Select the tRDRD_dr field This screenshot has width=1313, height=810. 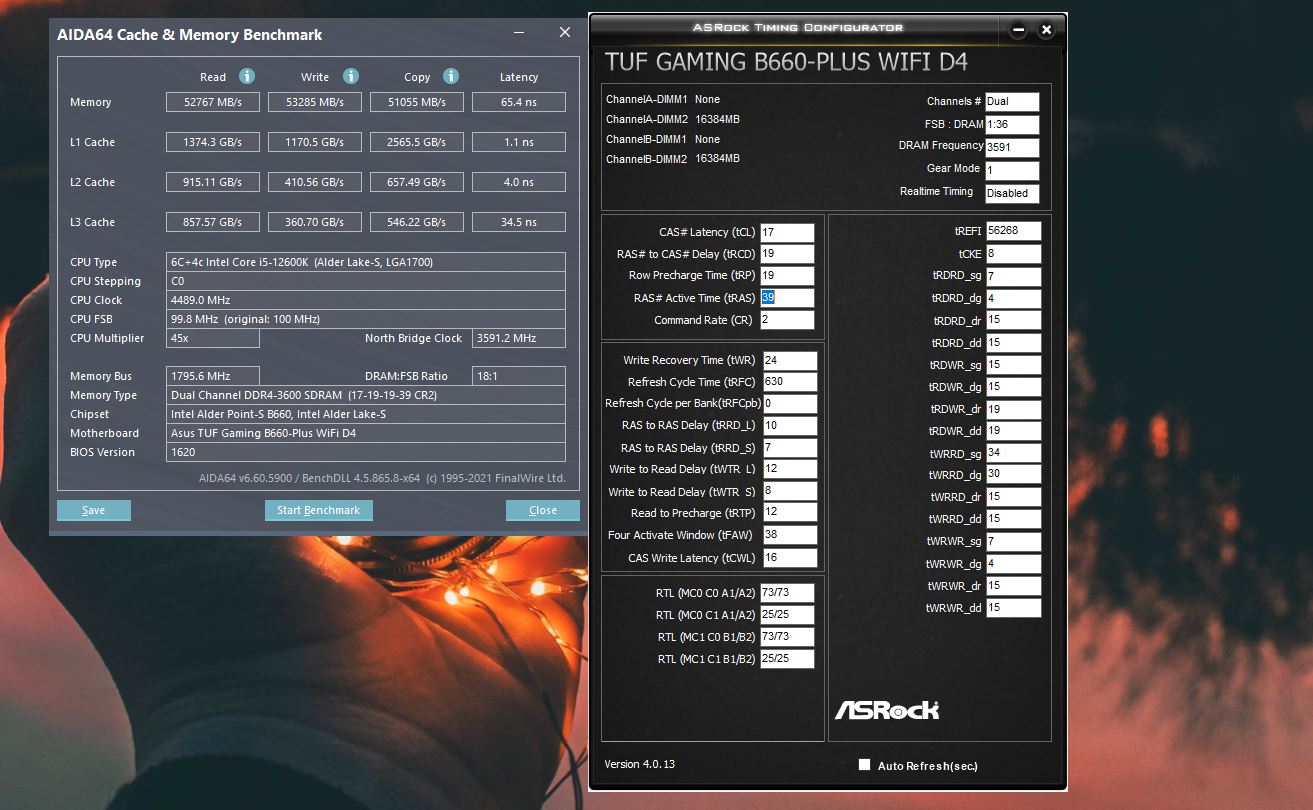tap(1014, 321)
